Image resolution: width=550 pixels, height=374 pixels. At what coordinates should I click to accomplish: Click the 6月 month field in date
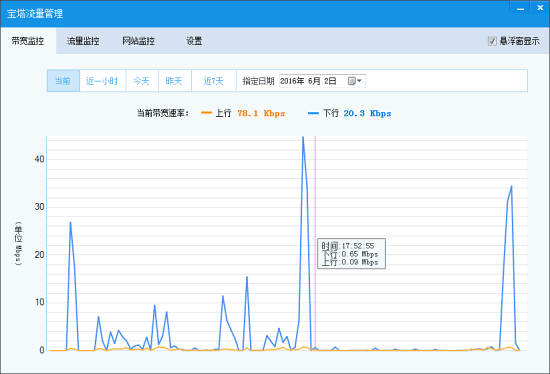coord(314,81)
